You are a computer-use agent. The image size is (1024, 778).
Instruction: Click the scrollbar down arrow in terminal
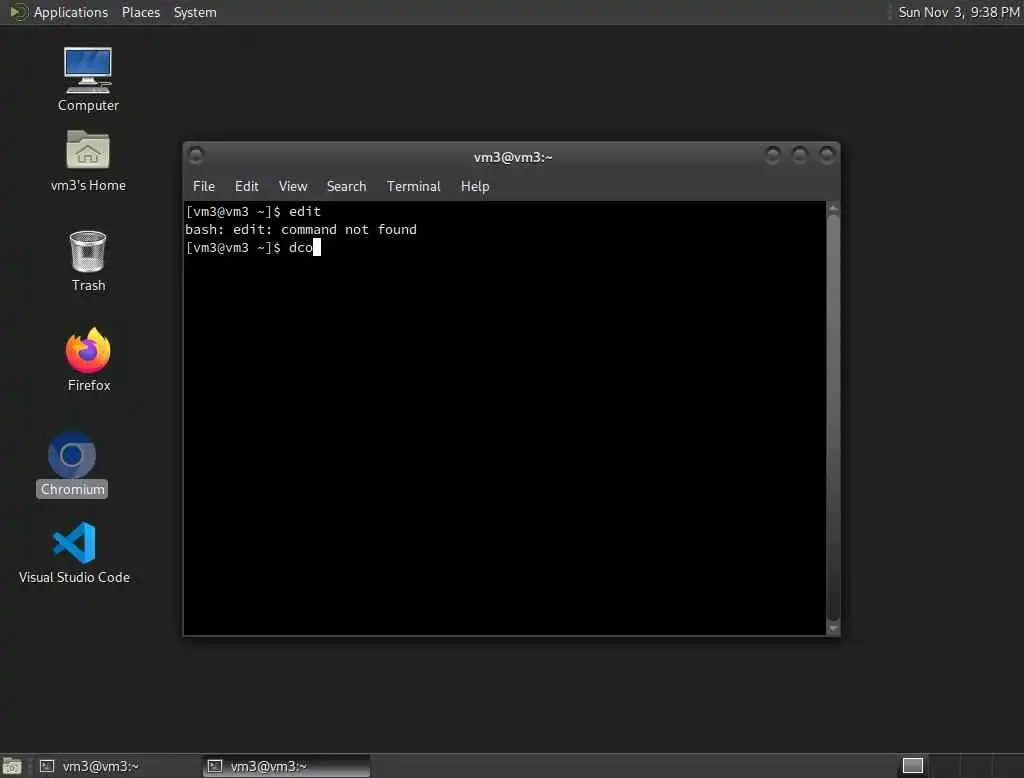click(x=833, y=628)
